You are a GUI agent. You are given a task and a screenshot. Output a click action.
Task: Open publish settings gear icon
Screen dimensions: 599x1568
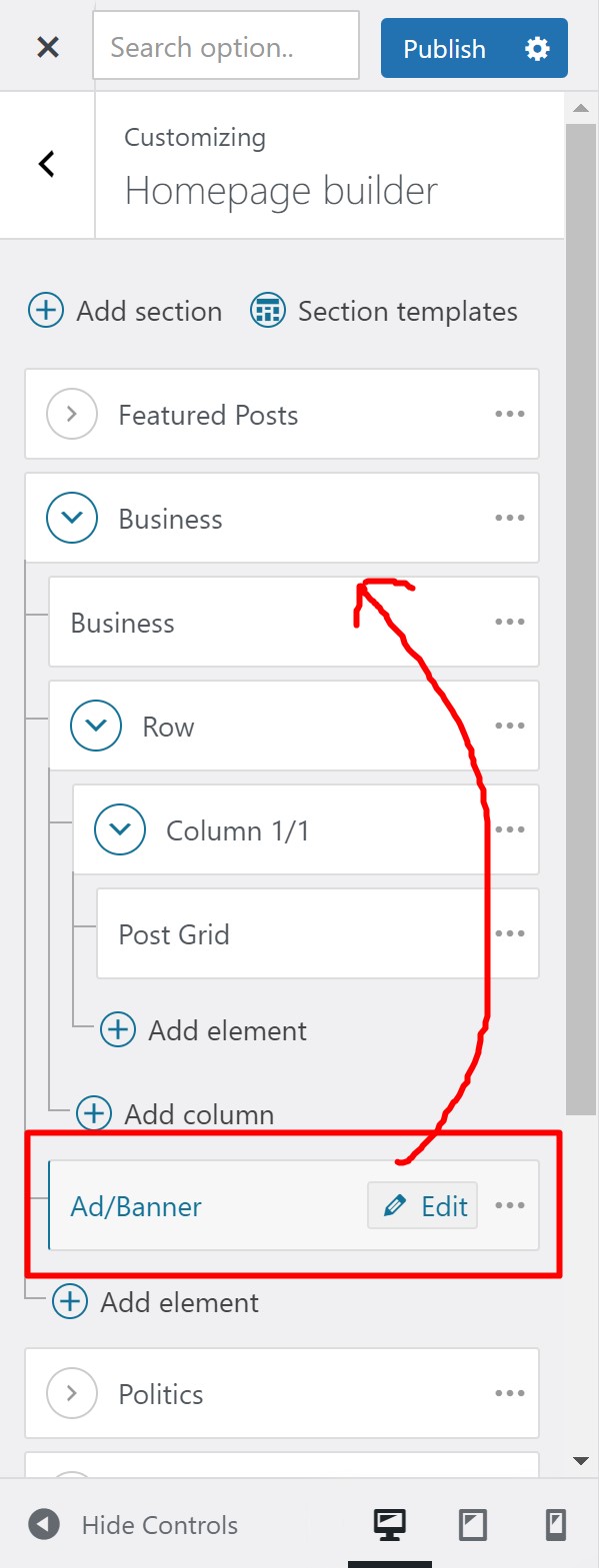point(537,48)
